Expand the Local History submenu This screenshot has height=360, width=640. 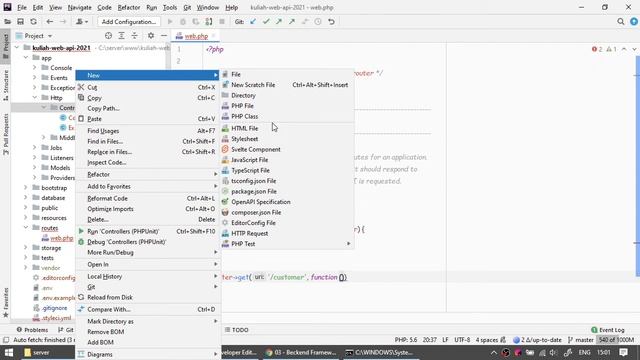tap(148, 276)
